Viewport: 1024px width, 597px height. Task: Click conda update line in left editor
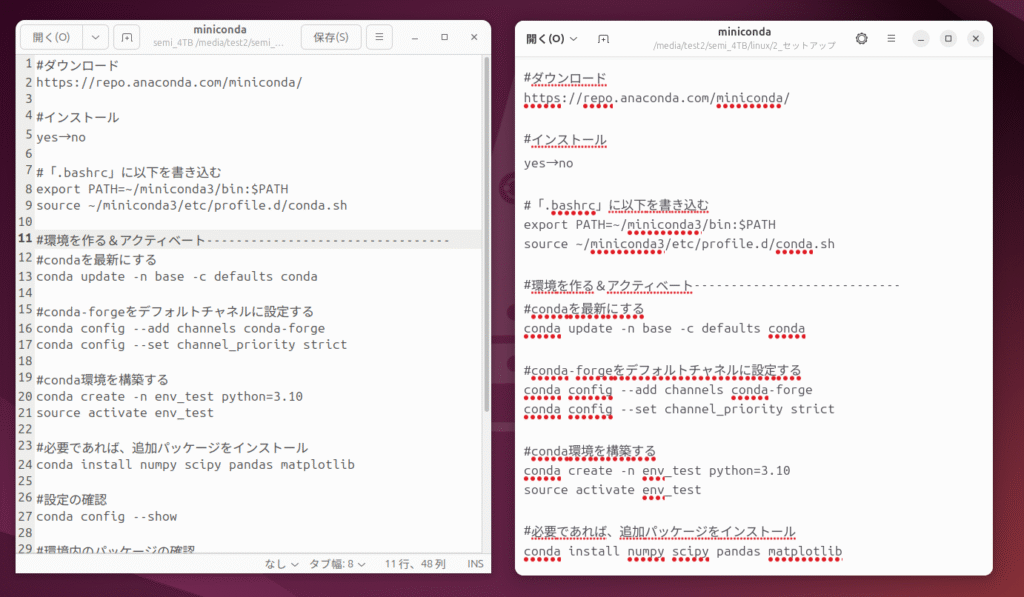click(176, 276)
